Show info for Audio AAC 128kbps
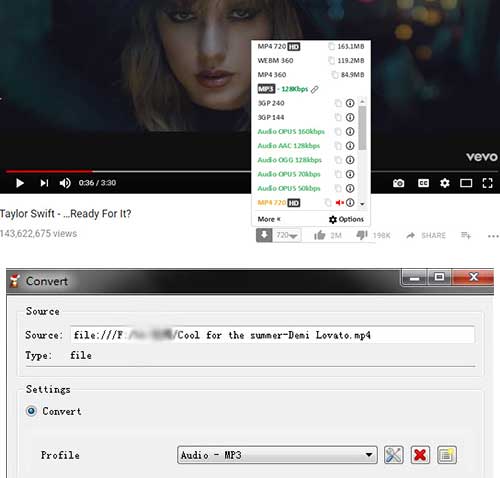Image resolution: width=500 pixels, height=478 pixels. click(x=350, y=146)
